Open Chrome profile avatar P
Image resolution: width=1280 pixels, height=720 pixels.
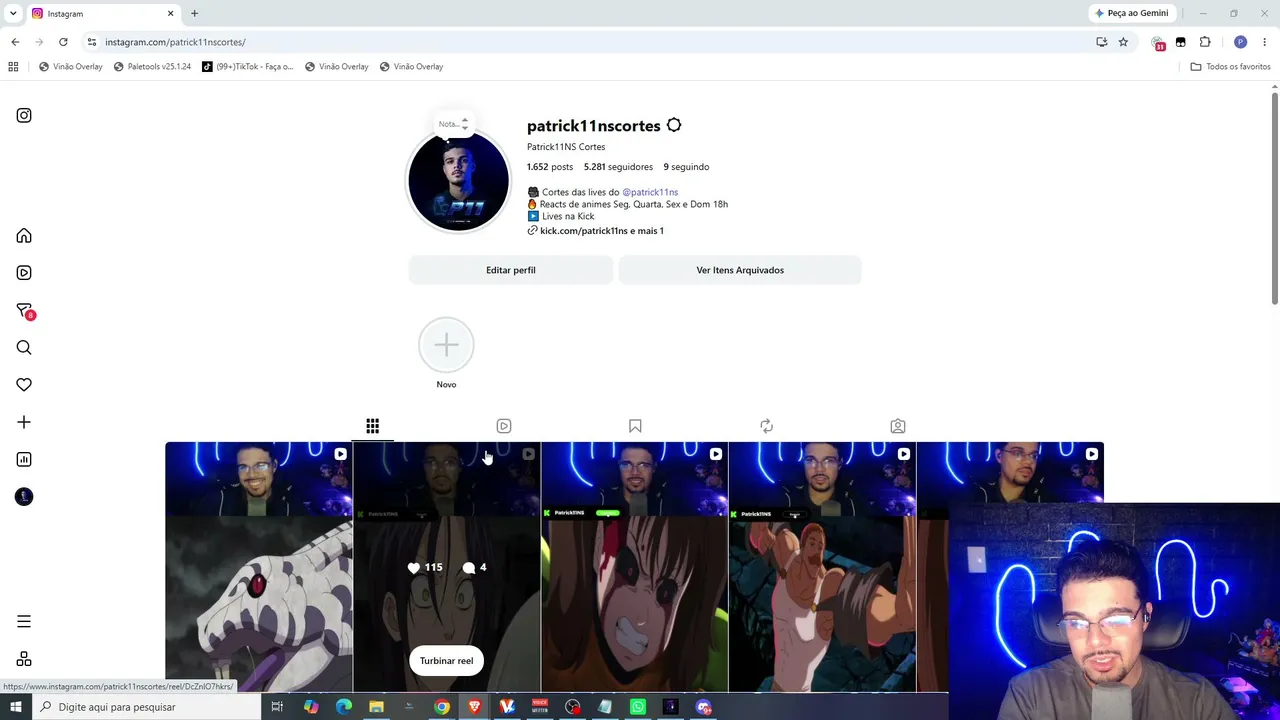click(x=1240, y=42)
